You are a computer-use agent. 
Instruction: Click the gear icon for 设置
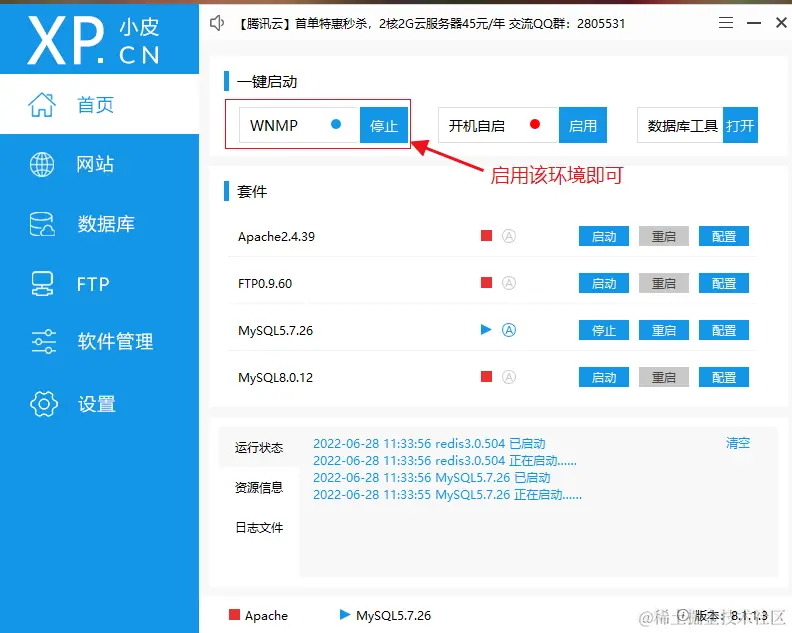point(44,404)
